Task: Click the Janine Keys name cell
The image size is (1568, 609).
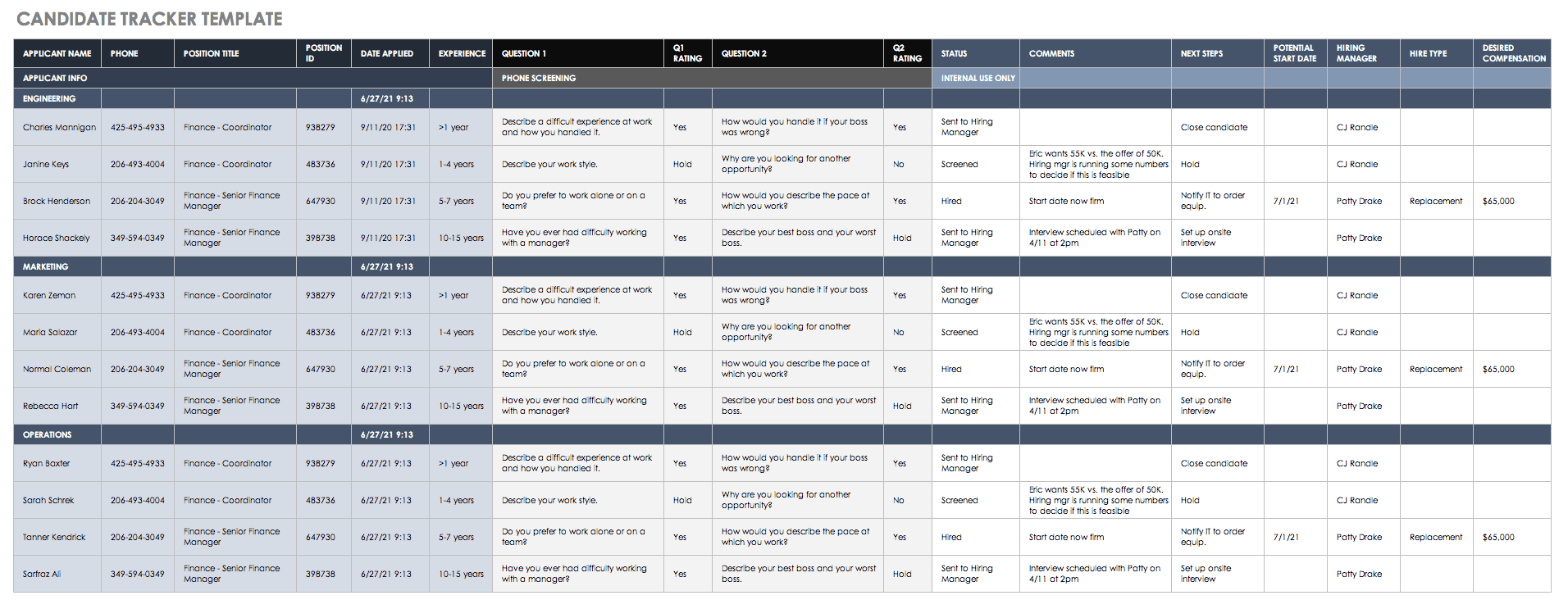Action: 46,164
